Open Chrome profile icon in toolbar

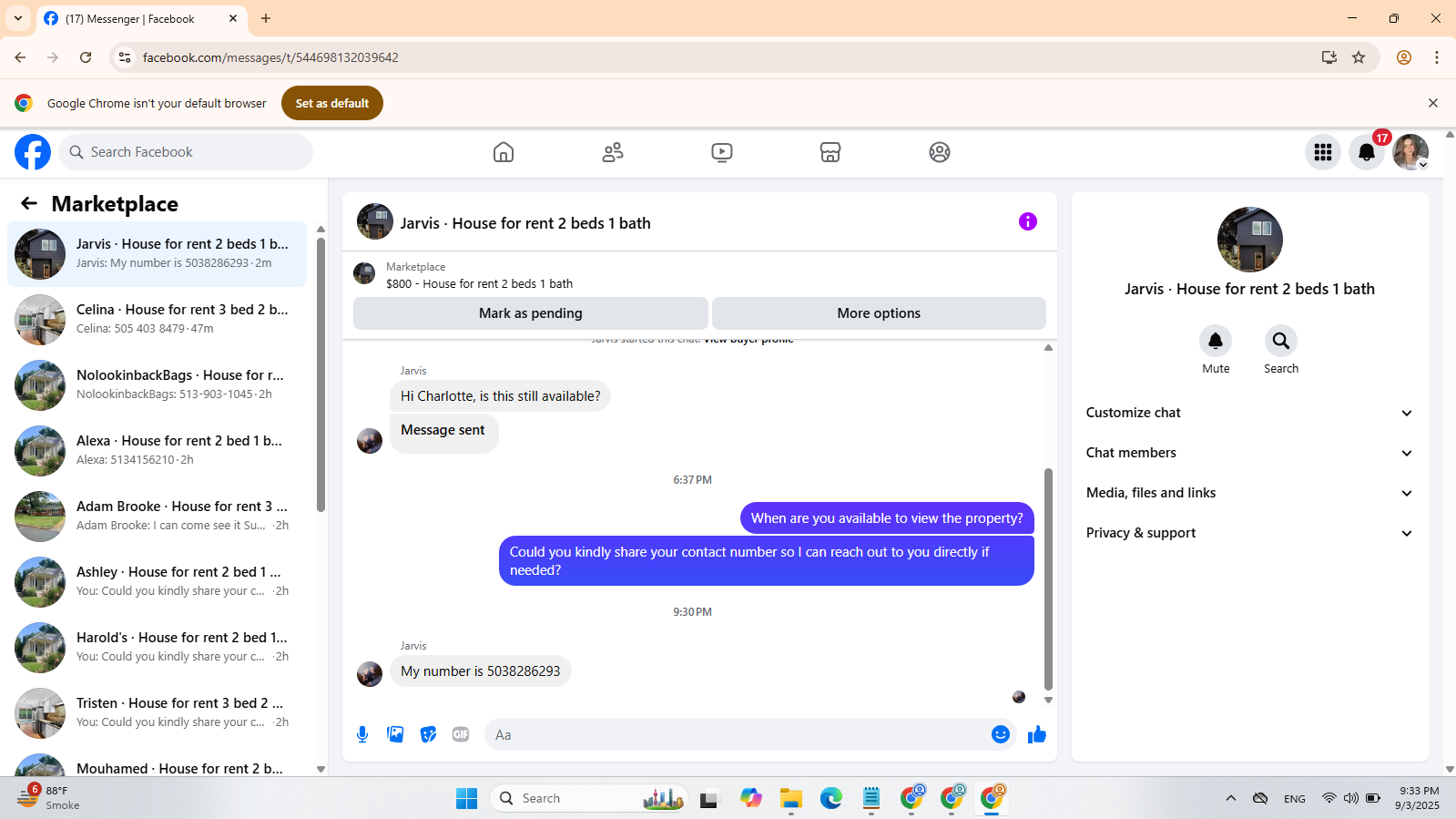click(1404, 57)
